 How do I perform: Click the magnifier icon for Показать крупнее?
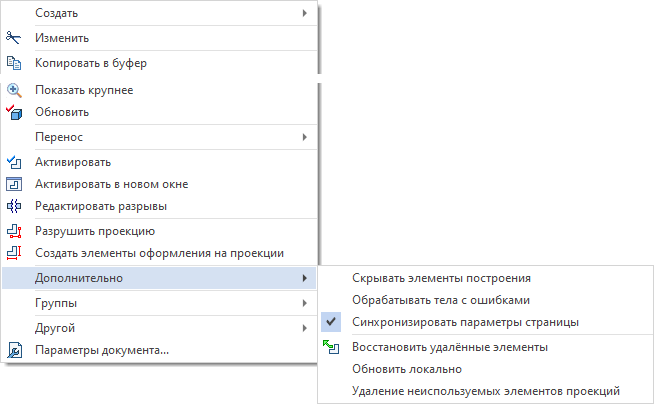14,90
